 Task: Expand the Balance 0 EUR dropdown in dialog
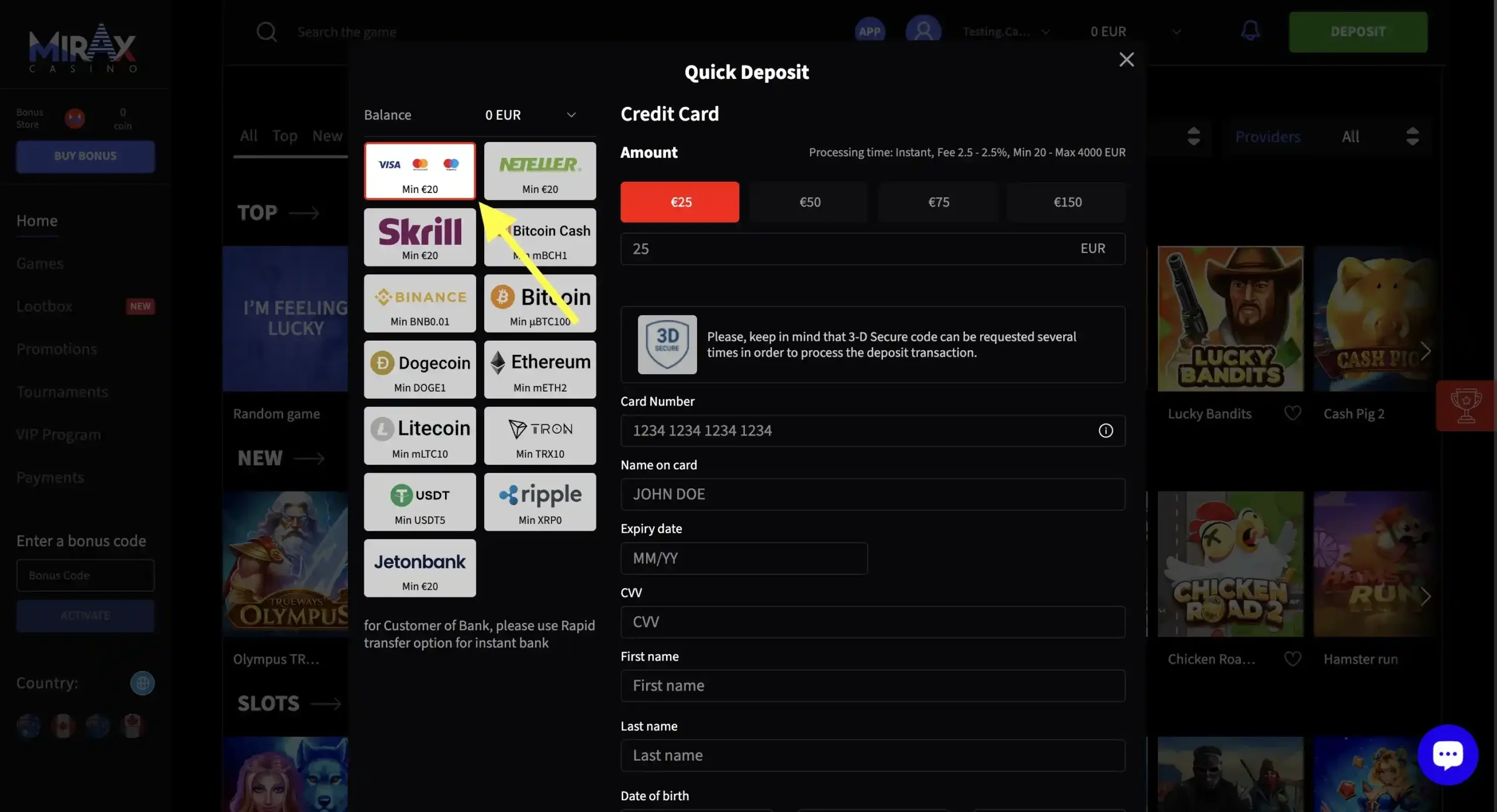point(530,115)
